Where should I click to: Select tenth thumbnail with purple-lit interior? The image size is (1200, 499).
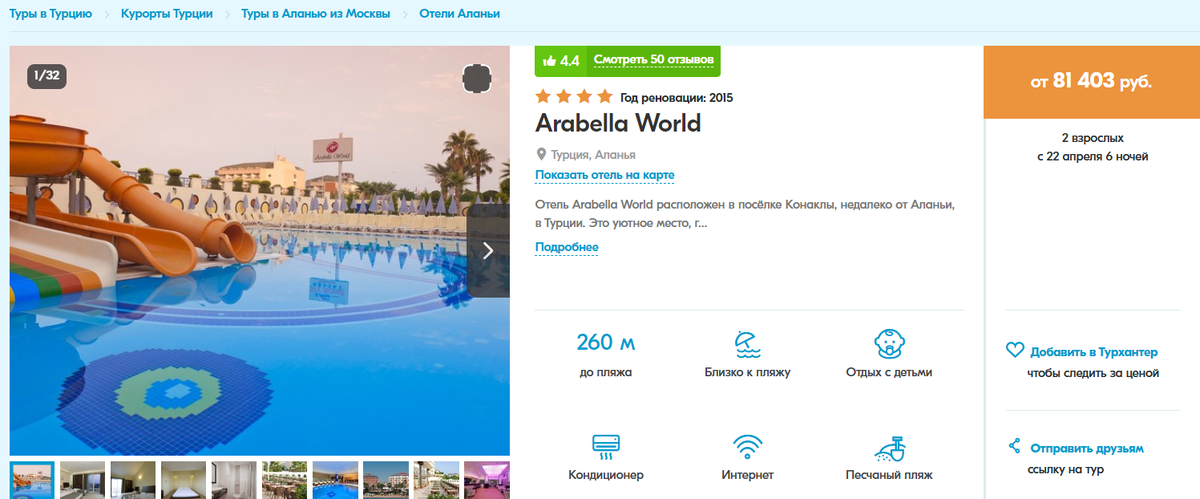(x=487, y=479)
